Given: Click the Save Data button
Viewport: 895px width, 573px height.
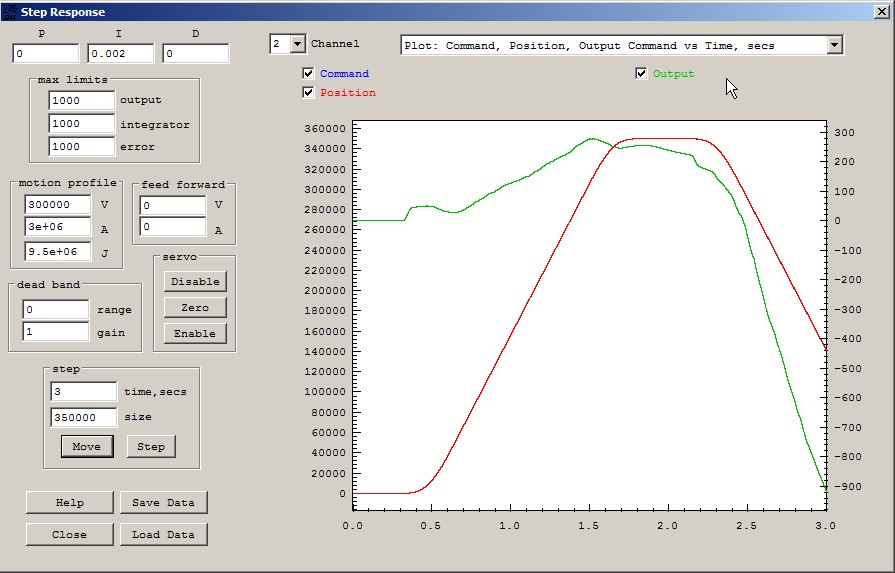Looking at the screenshot, I should (163, 502).
